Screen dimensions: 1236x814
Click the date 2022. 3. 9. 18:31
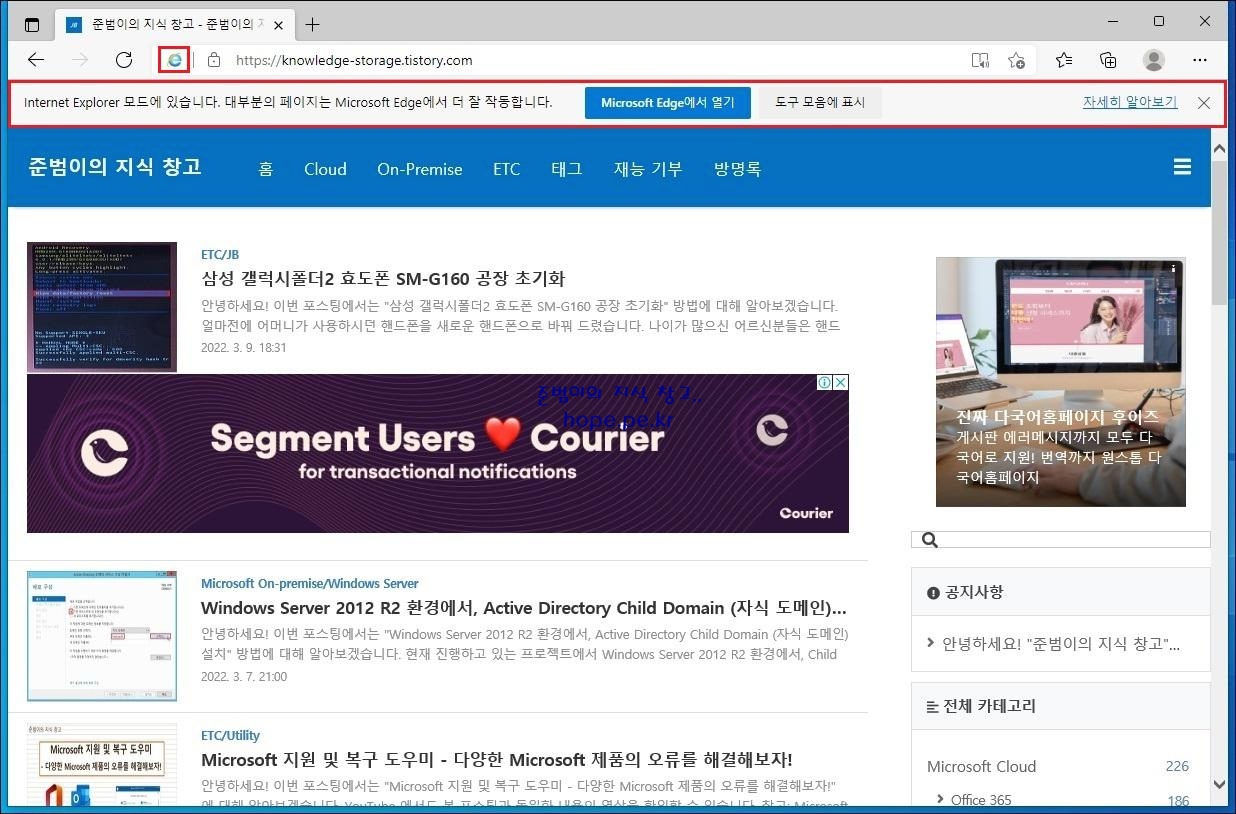(244, 347)
